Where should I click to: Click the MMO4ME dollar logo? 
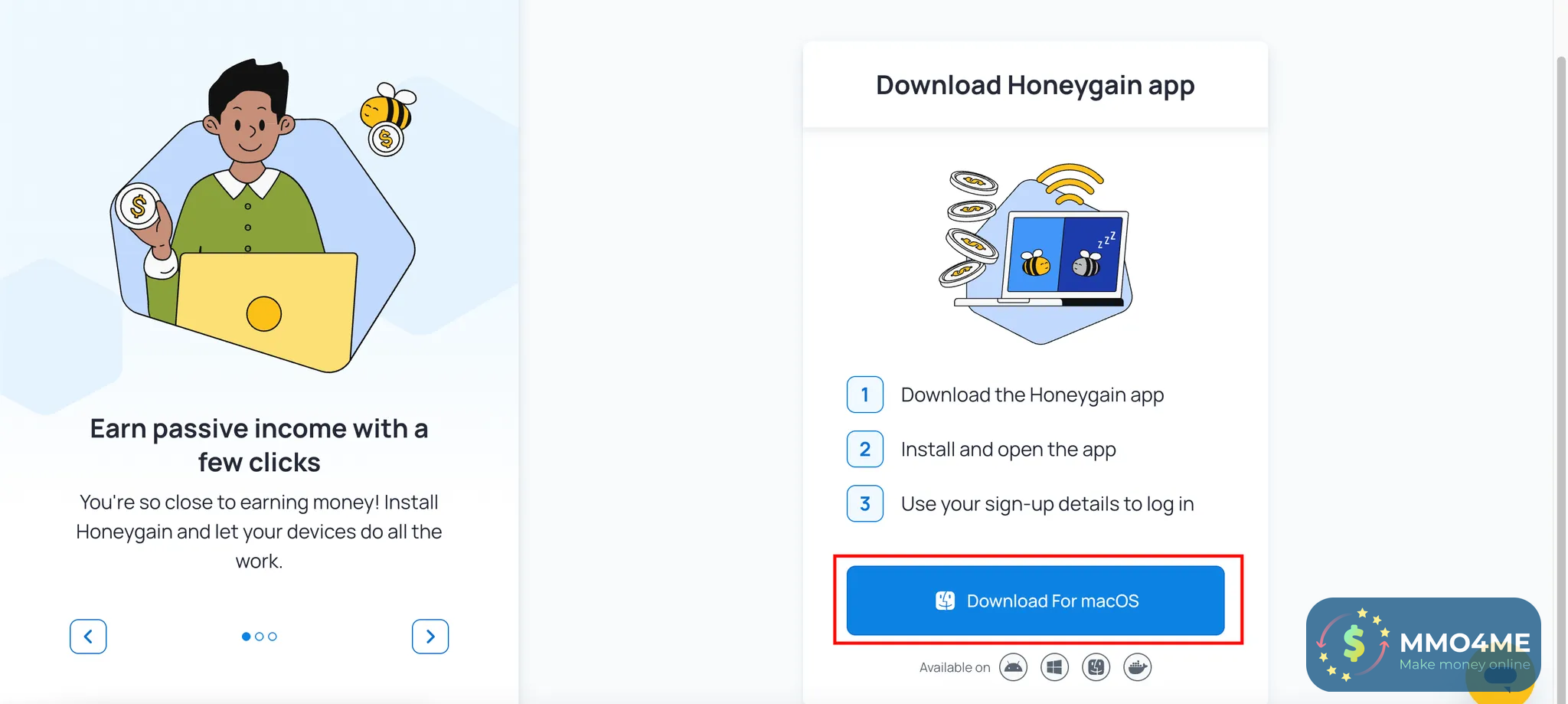[1353, 644]
